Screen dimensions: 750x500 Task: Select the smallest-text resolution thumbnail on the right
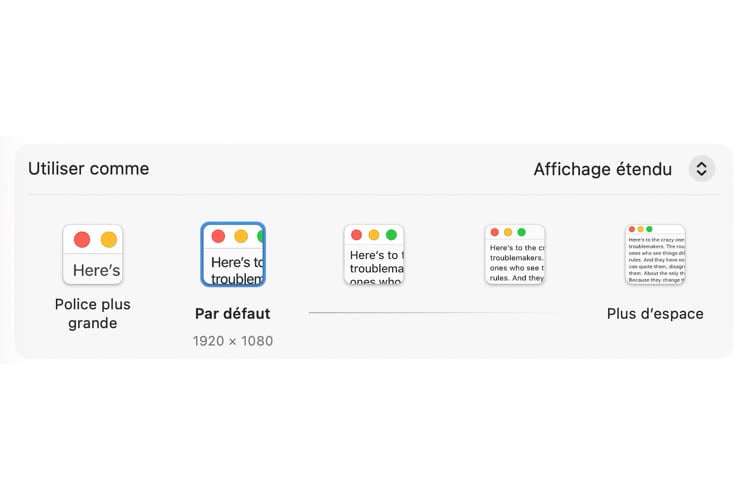point(655,254)
